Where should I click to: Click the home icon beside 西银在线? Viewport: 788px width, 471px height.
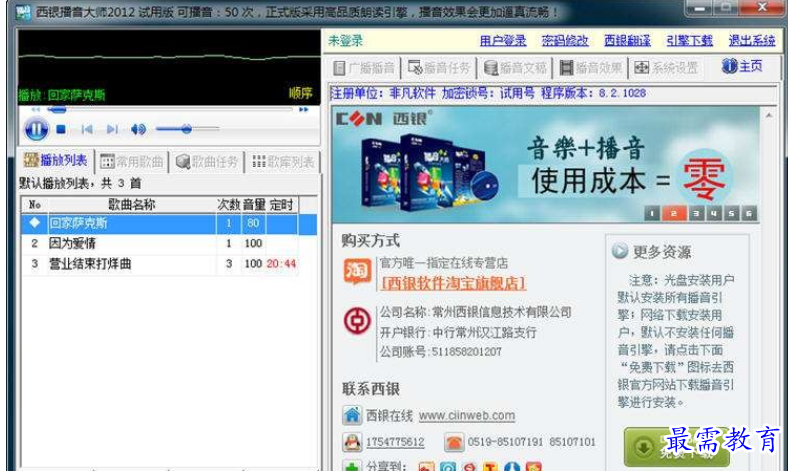(352, 415)
